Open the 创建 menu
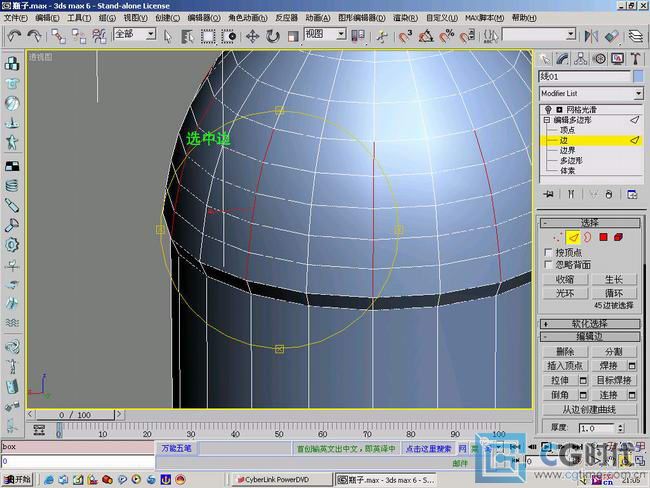 (167, 18)
